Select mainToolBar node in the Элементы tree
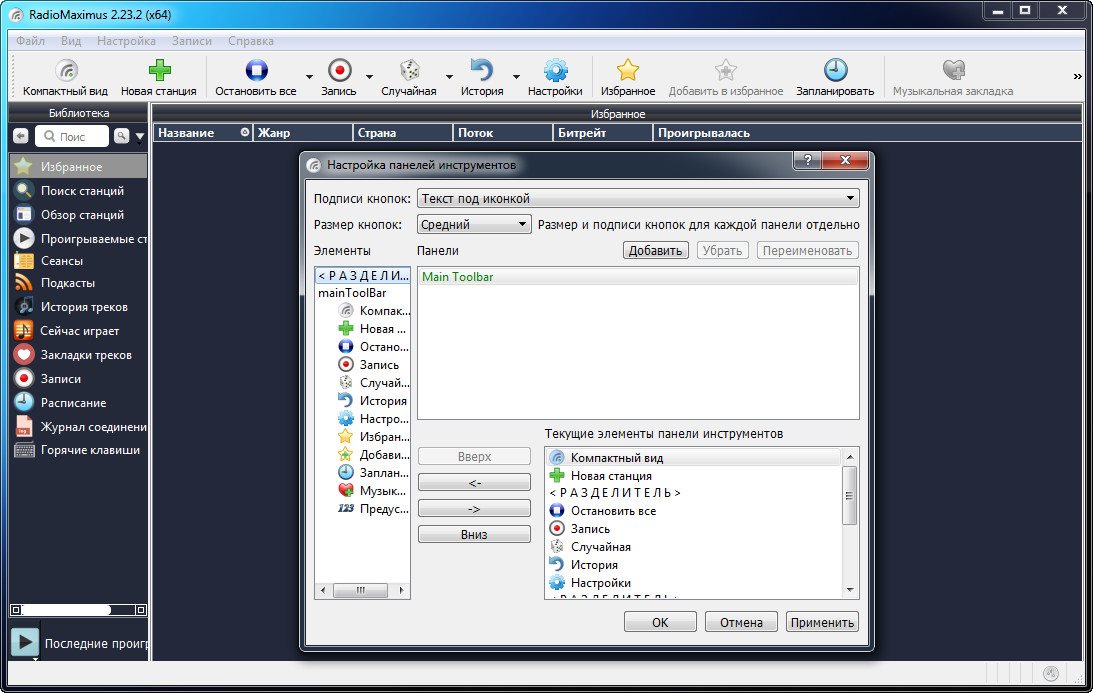Image resolution: width=1093 pixels, height=693 pixels. [352, 293]
